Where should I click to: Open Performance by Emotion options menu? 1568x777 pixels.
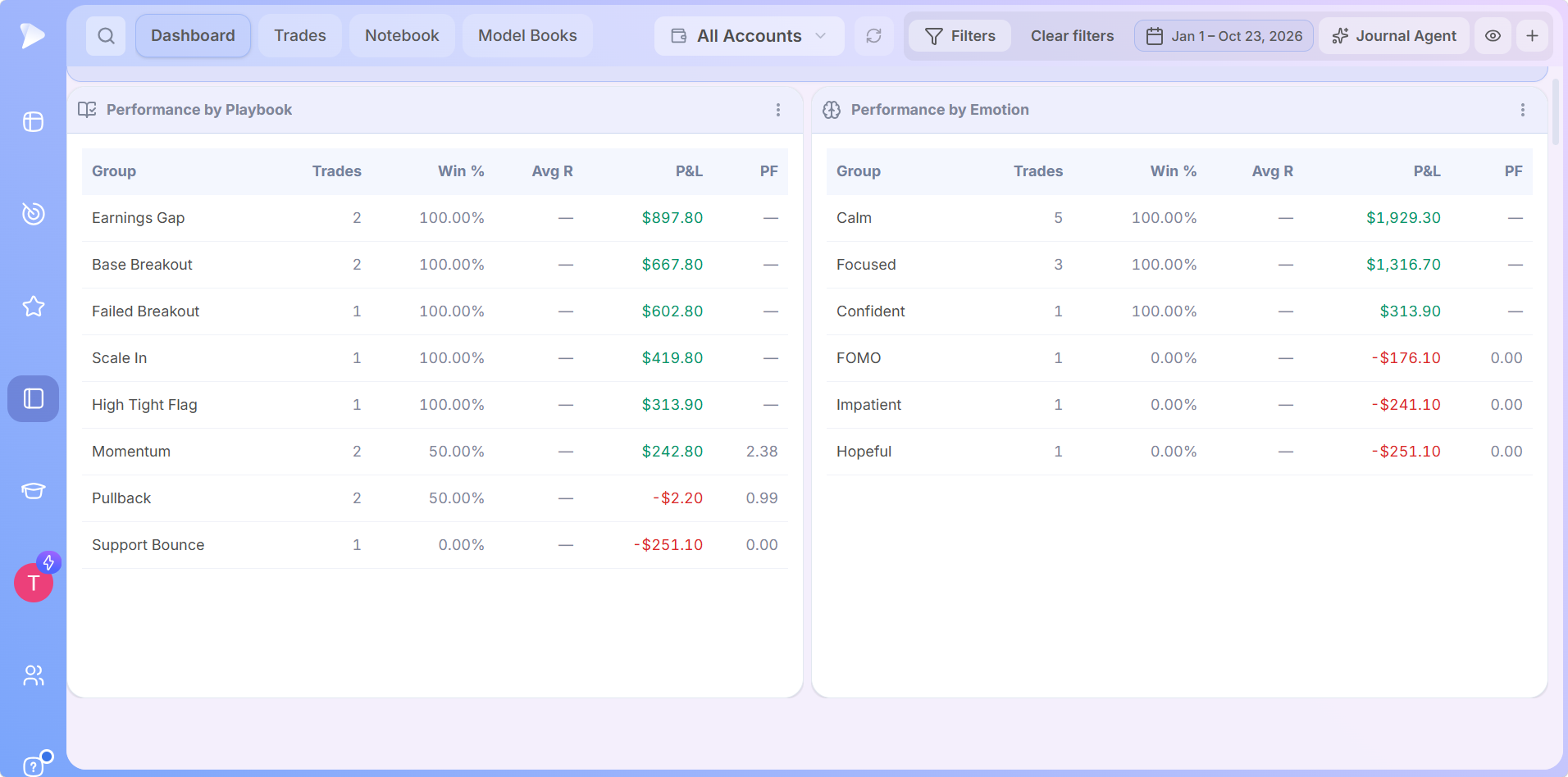click(x=1523, y=110)
